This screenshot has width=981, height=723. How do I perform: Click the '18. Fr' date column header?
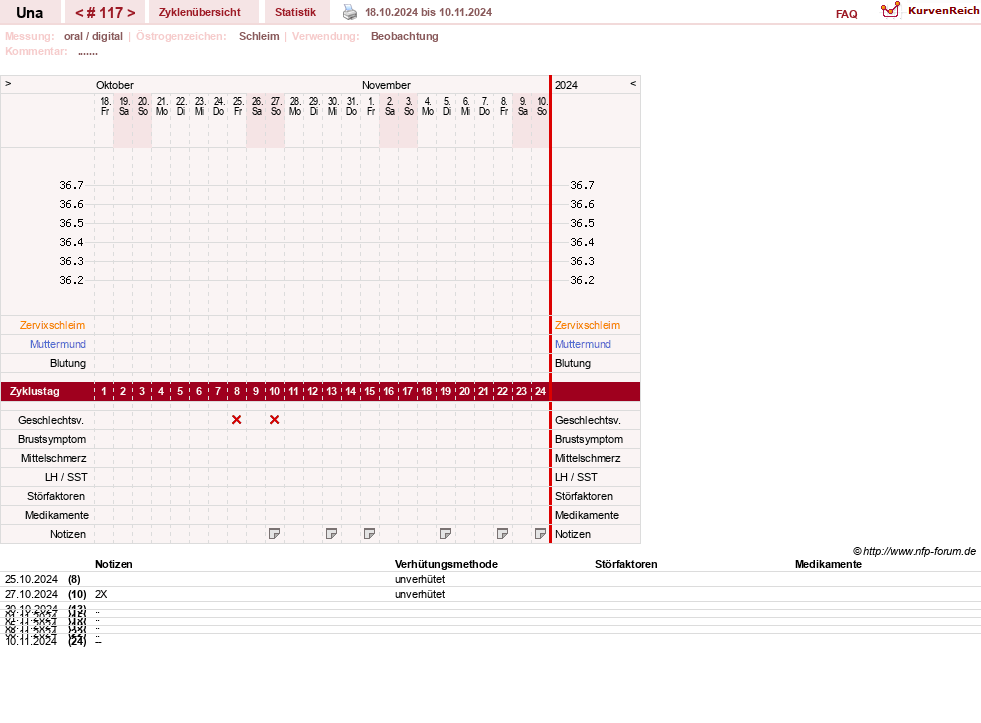click(x=105, y=106)
